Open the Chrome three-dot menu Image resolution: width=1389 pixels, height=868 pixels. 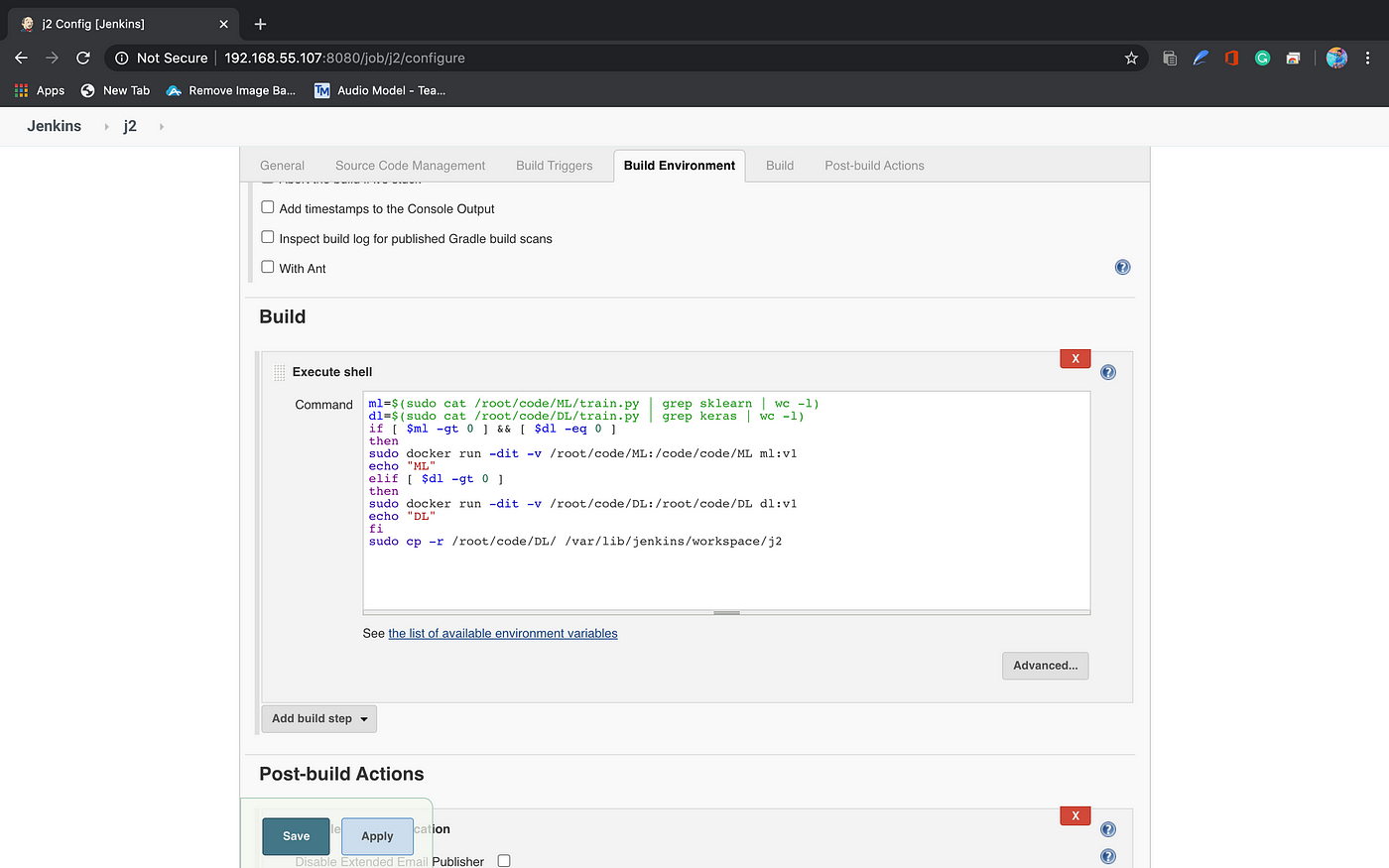click(1368, 58)
